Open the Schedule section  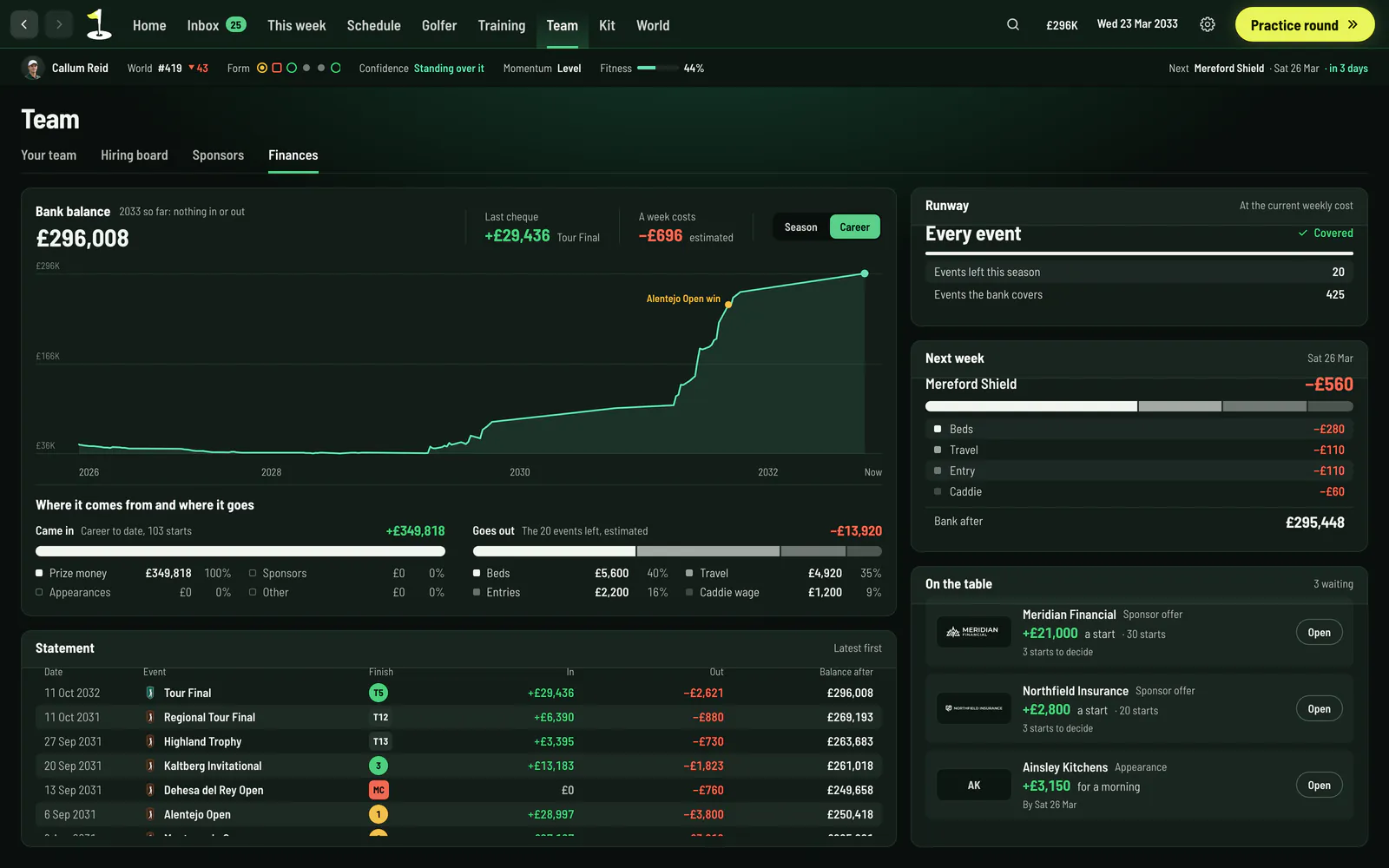pyautogui.click(x=374, y=25)
